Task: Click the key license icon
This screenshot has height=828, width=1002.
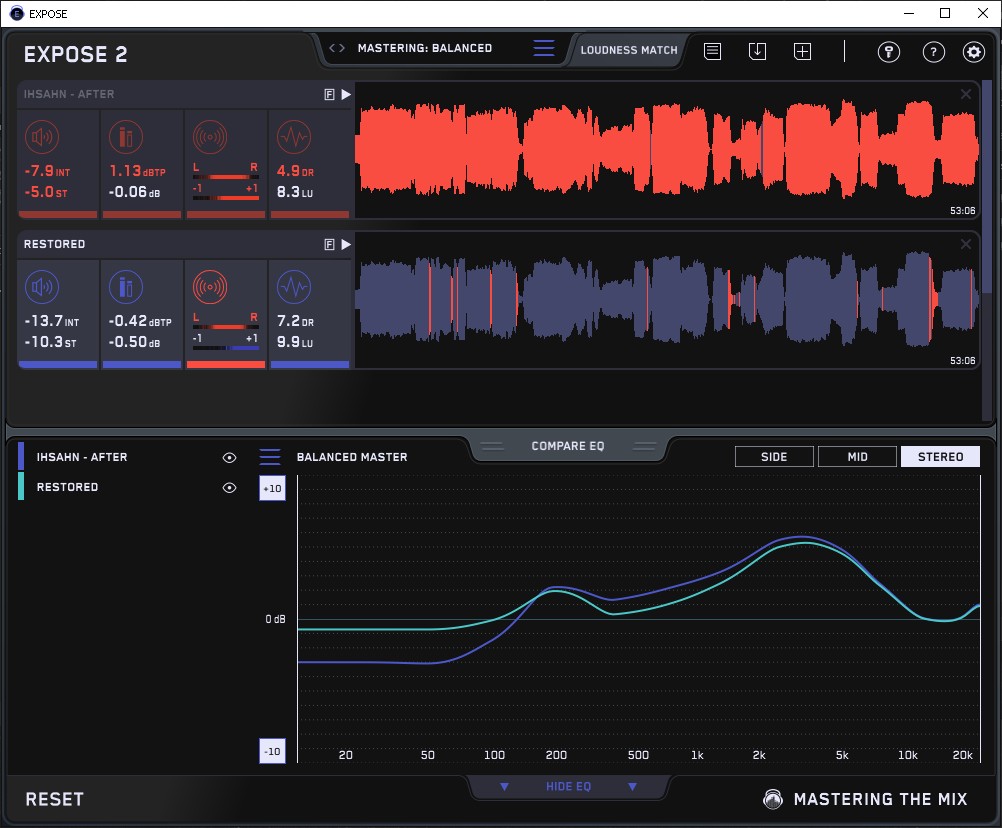Action: pyautogui.click(x=889, y=52)
